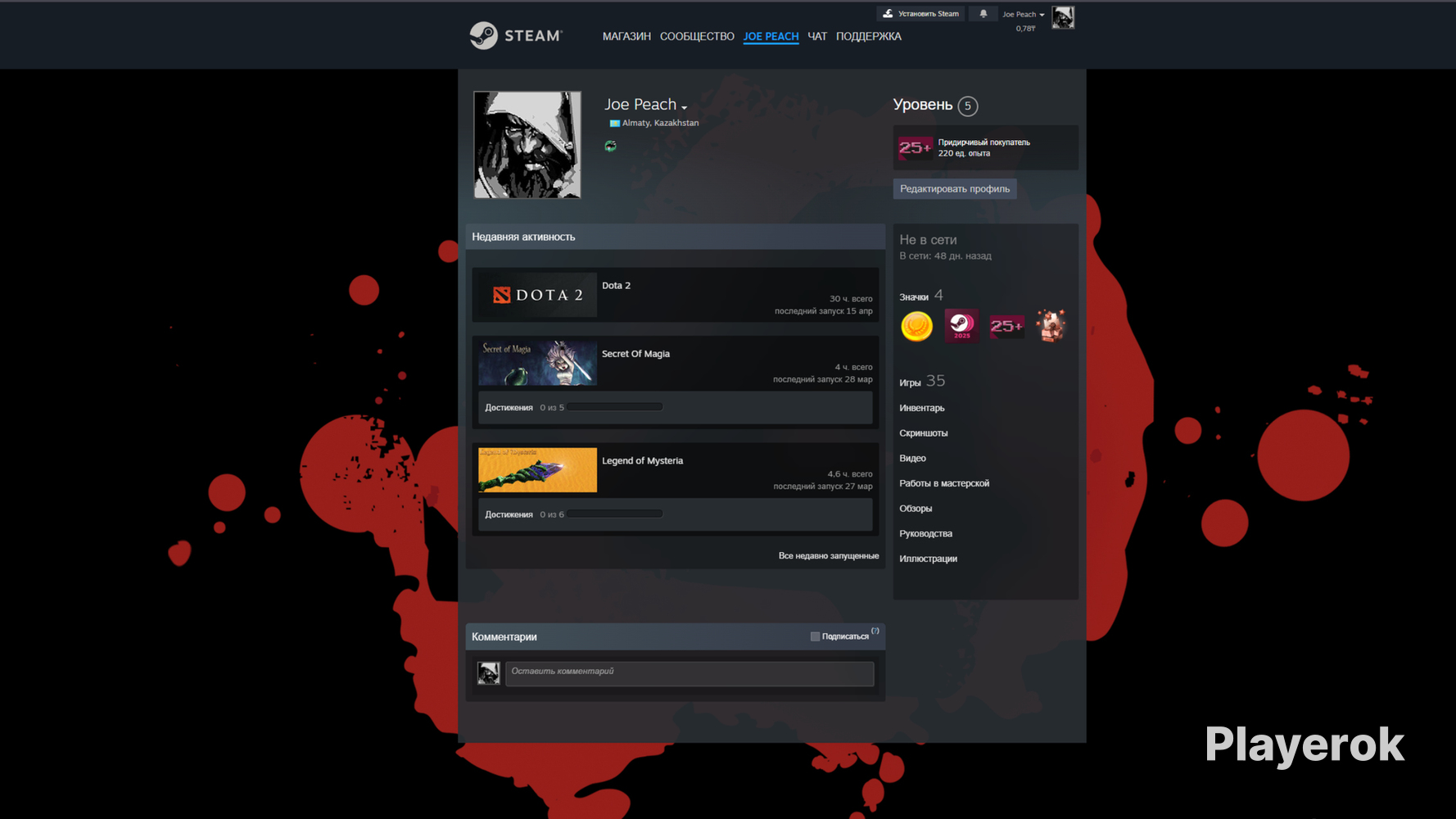This screenshot has height=819, width=1456.
Task: Click Редактировать профиль button
Action: (x=955, y=189)
